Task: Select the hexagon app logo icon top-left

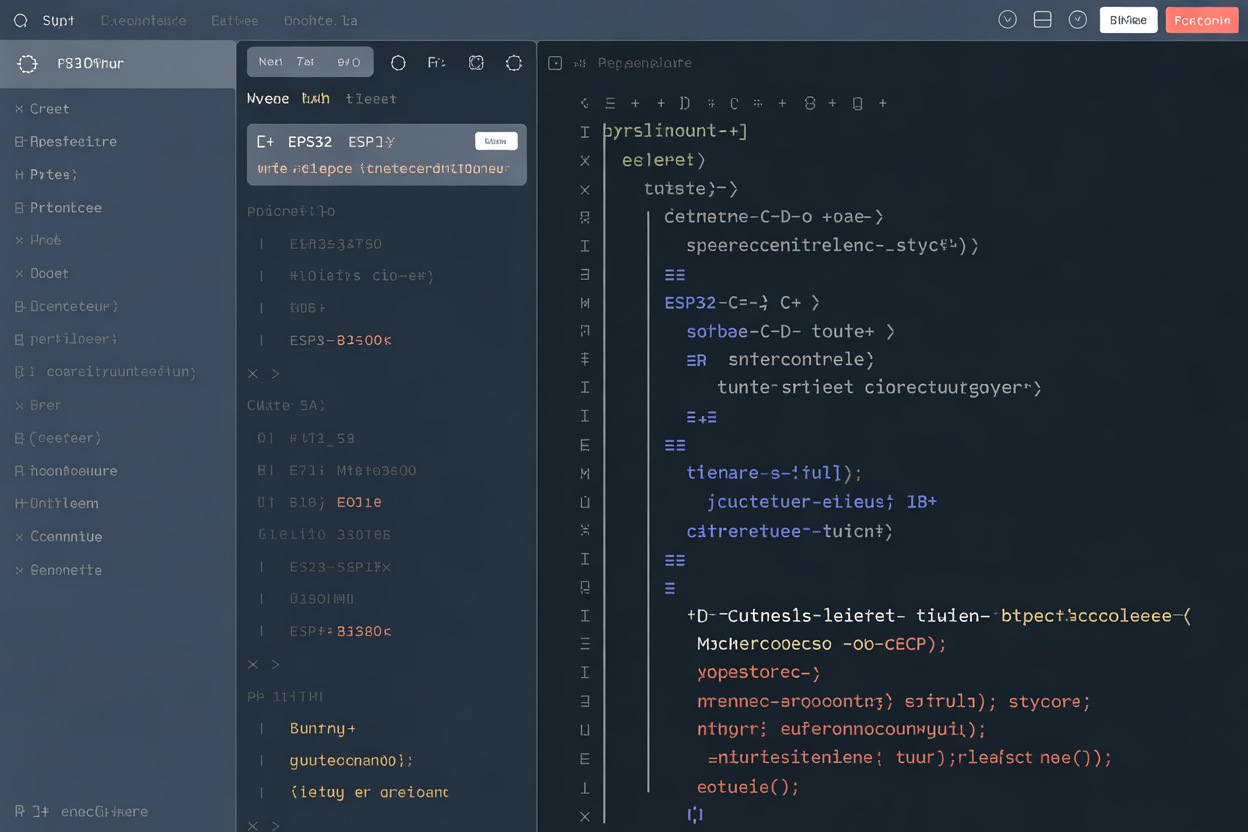Action: click(x=27, y=62)
